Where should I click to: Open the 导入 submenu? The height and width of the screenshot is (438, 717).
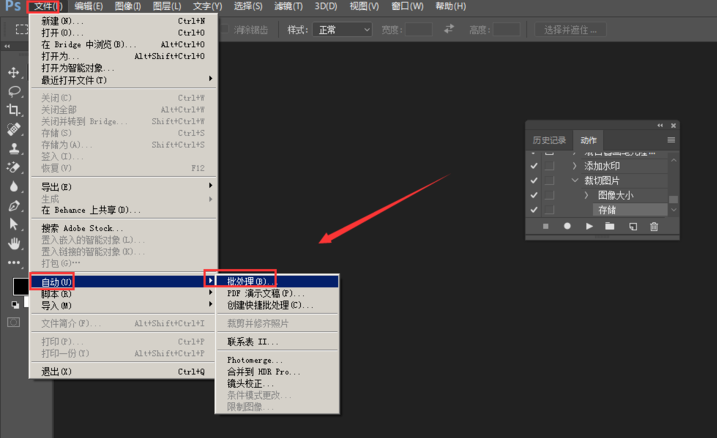(122, 305)
